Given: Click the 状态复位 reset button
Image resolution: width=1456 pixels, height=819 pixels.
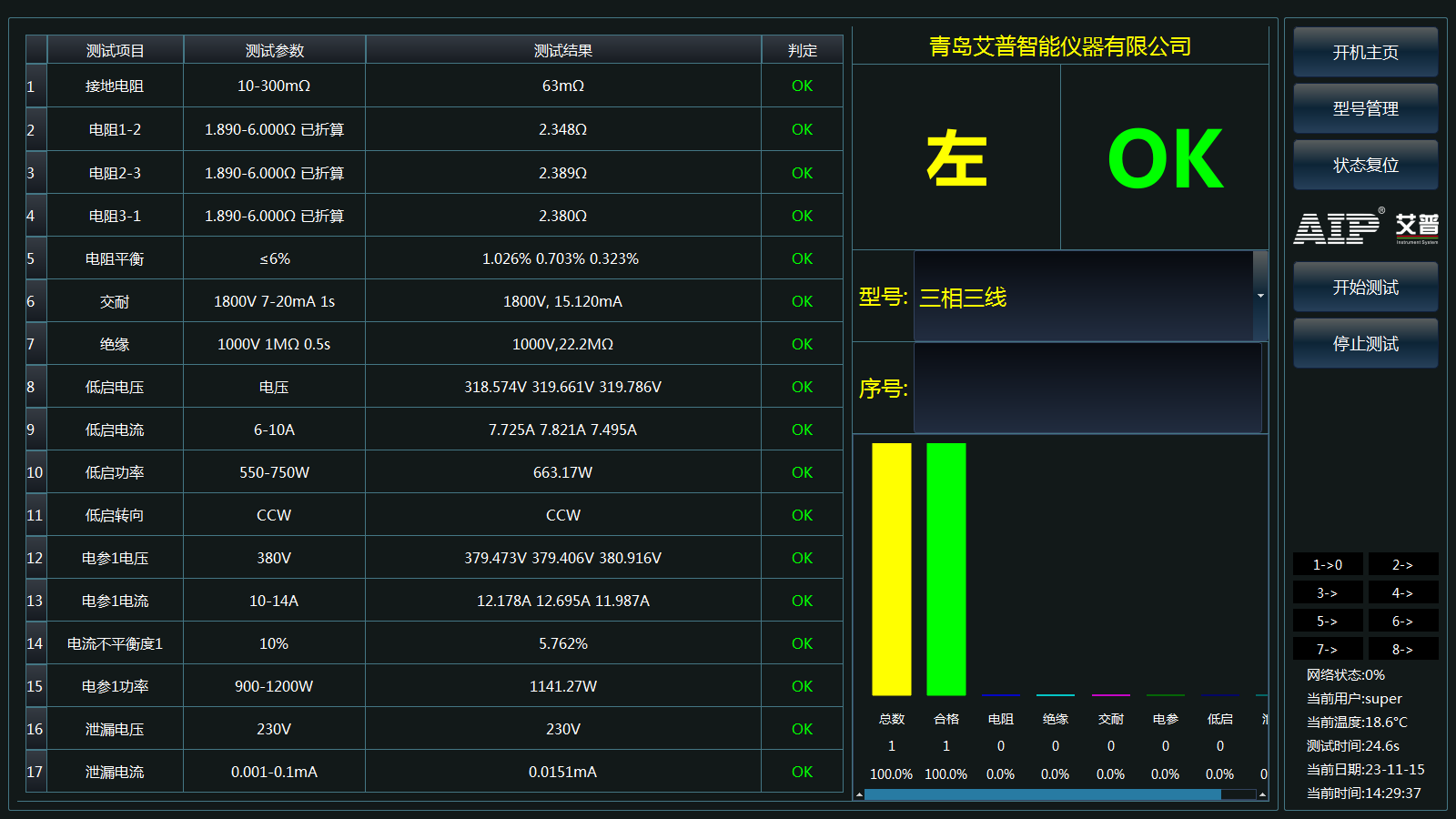Looking at the screenshot, I should tap(1366, 165).
